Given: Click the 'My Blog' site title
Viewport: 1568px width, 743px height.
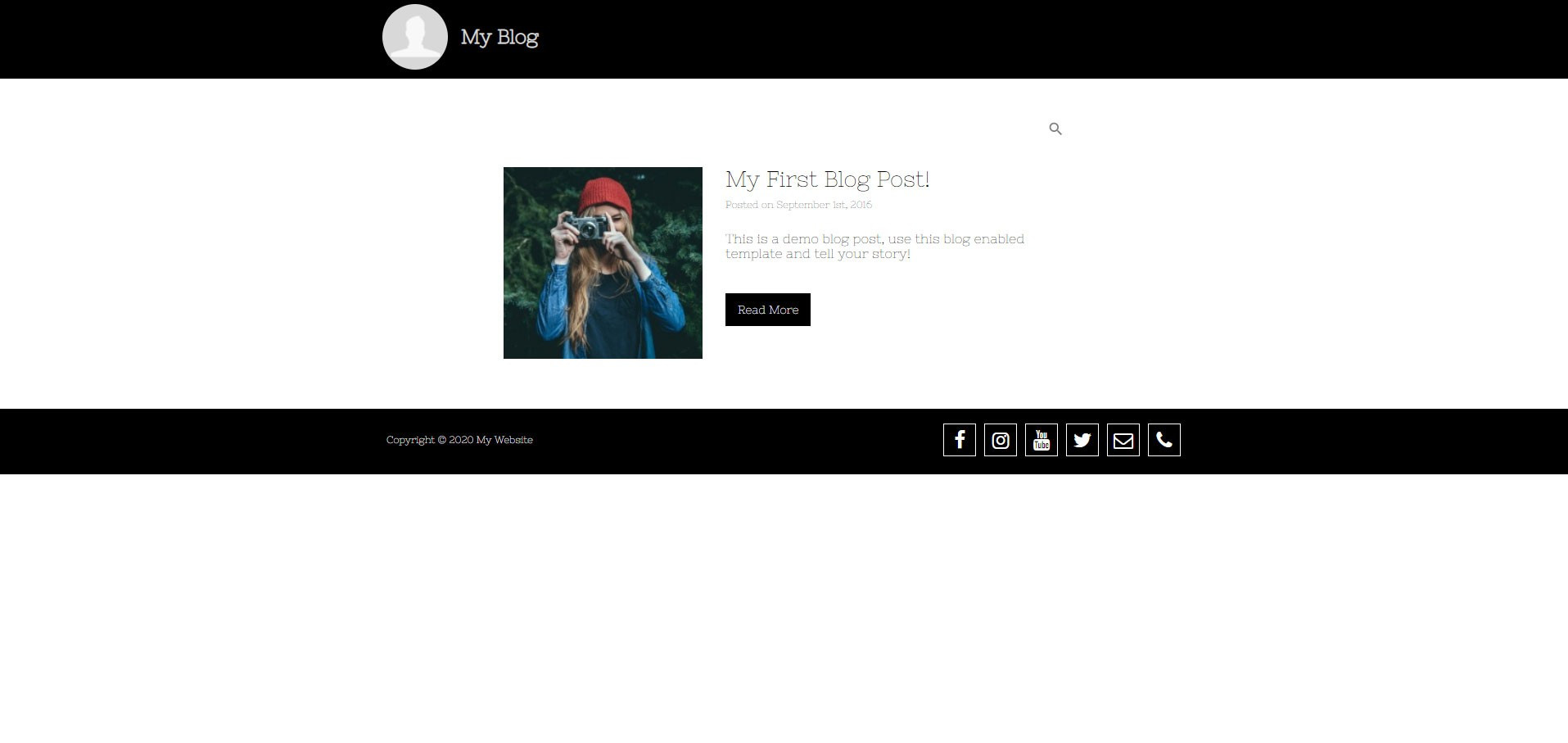Looking at the screenshot, I should point(499,37).
